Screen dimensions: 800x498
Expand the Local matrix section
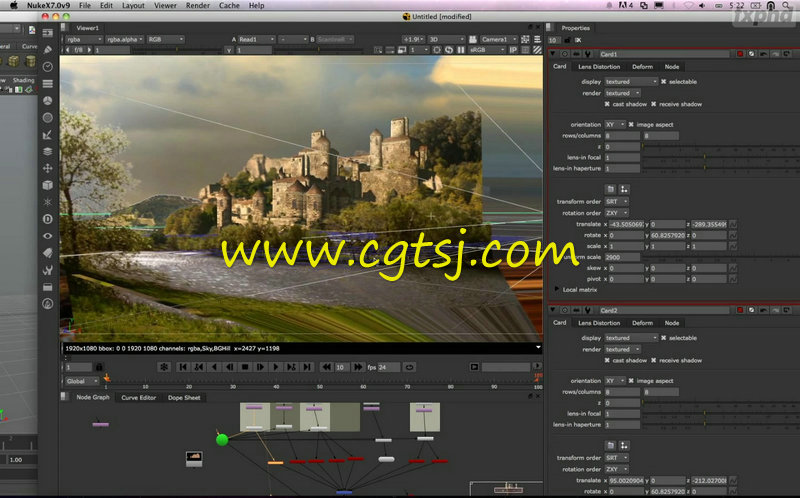(557, 290)
